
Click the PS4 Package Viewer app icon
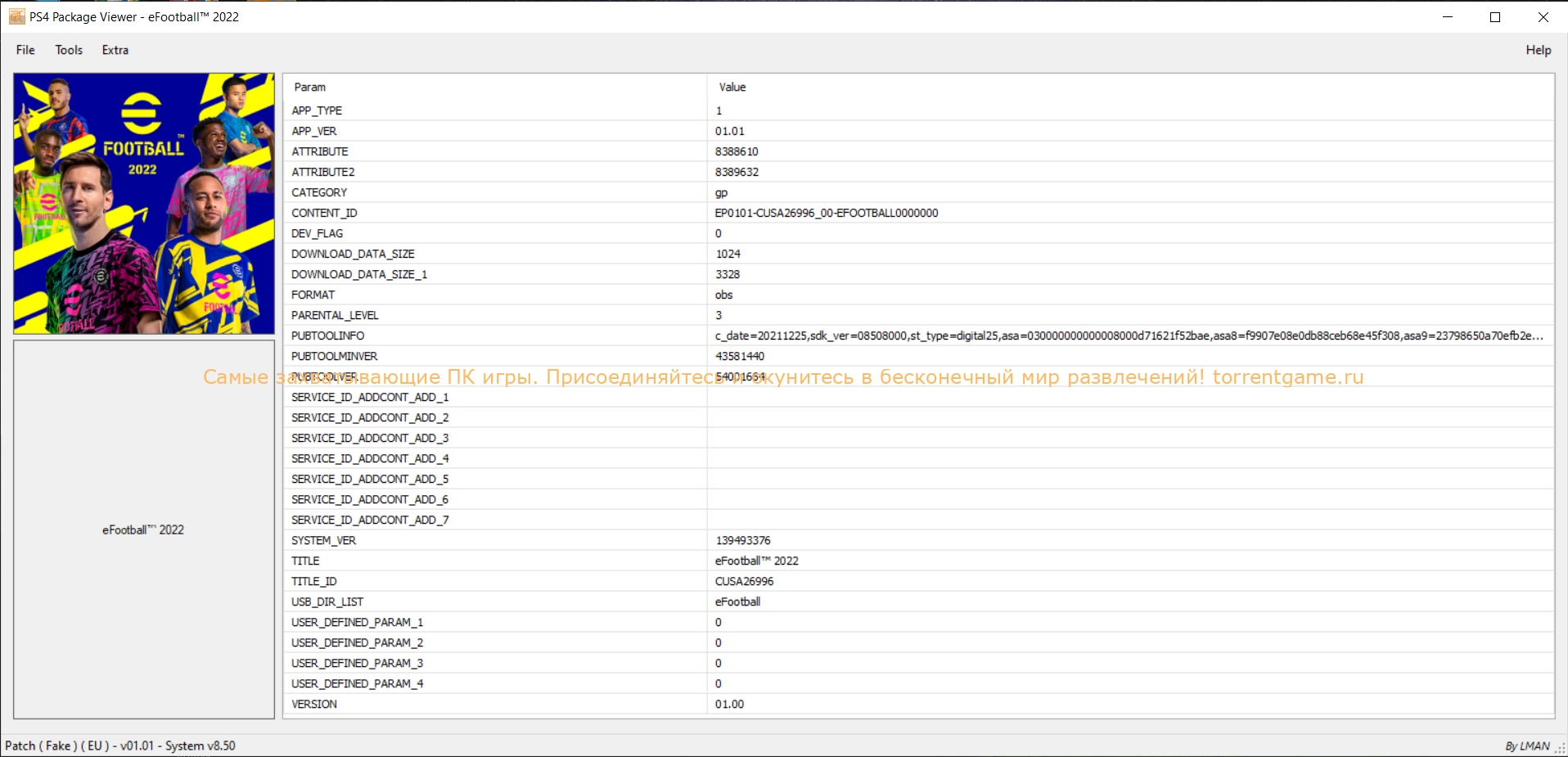16,17
